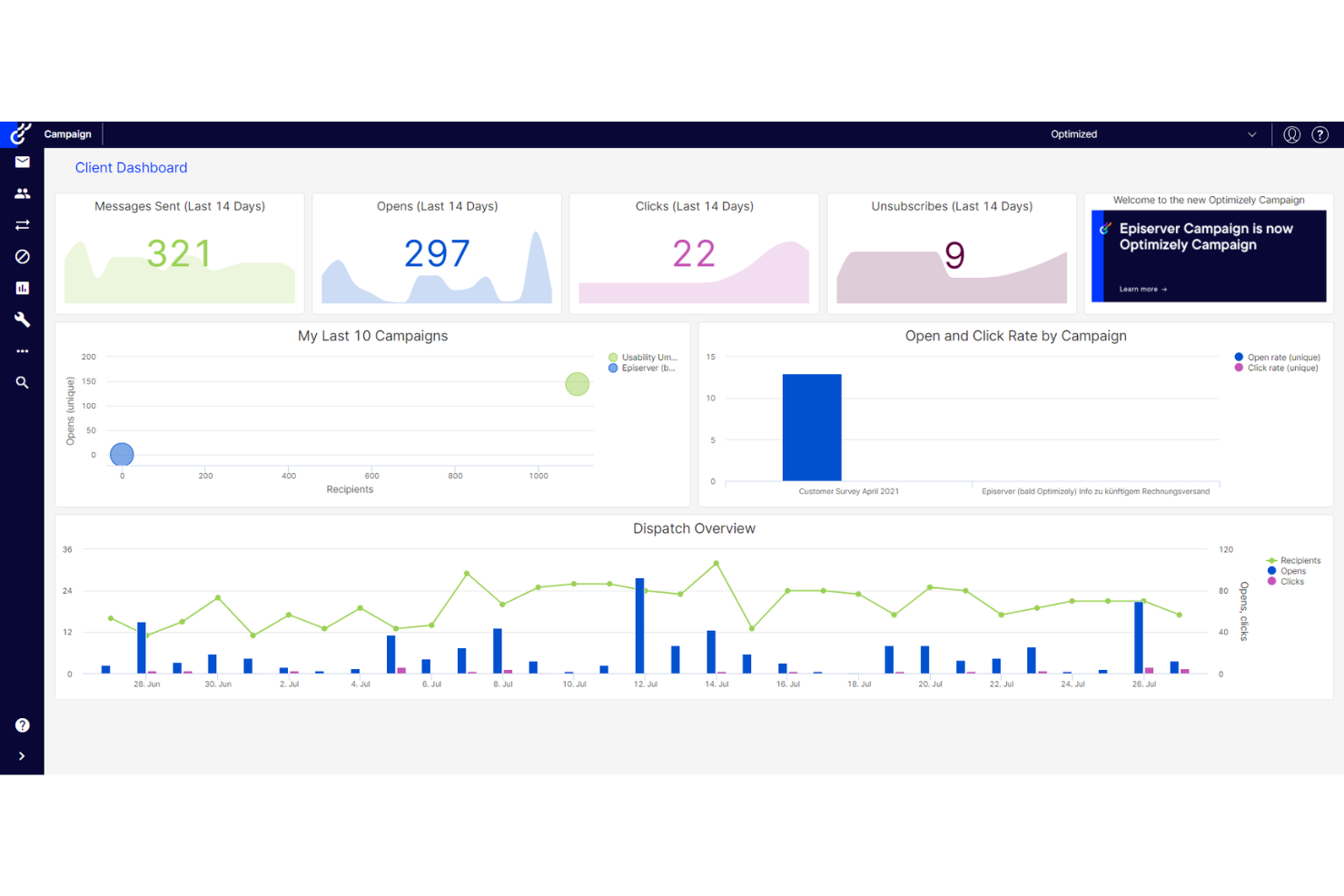This screenshot has height=896, width=1344.
Task: Open the three-dots more sidebar icon
Action: click(23, 351)
